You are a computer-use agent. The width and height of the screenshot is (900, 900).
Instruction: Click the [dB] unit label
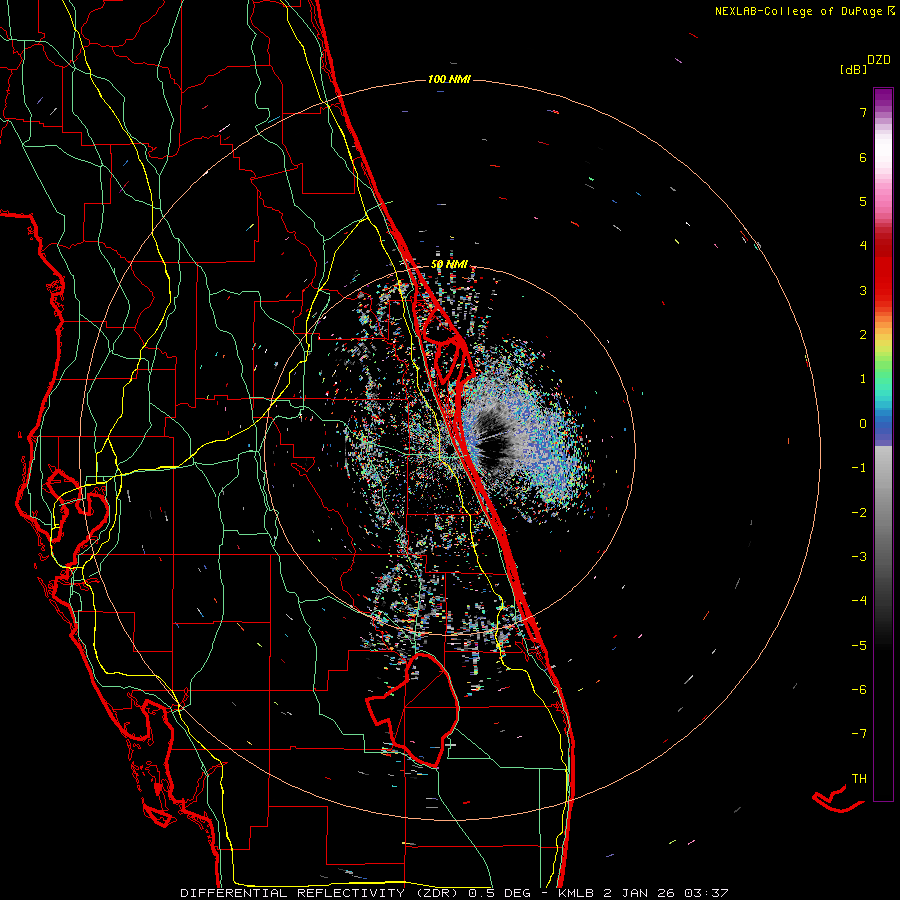click(x=854, y=69)
